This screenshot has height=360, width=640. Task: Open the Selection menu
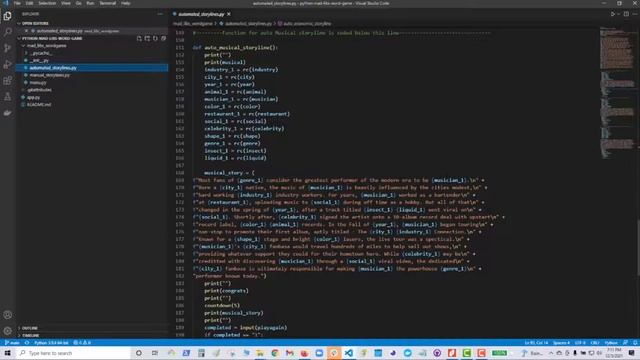47,3
